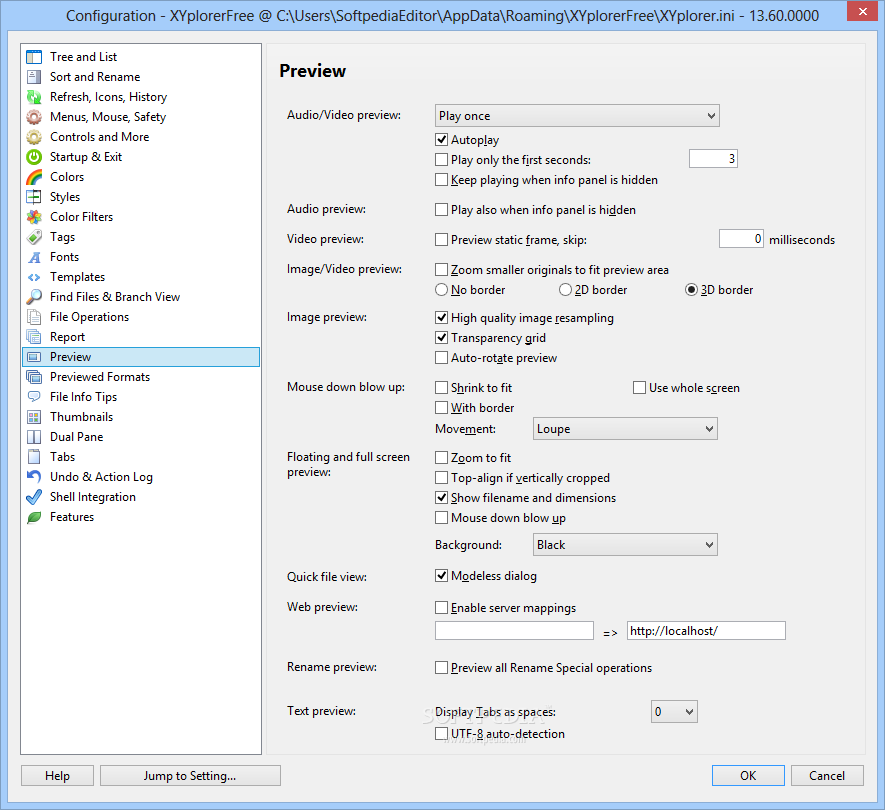The height and width of the screenshot is (810, 885).
Task: Click the Cancel button
Action: 827,776
